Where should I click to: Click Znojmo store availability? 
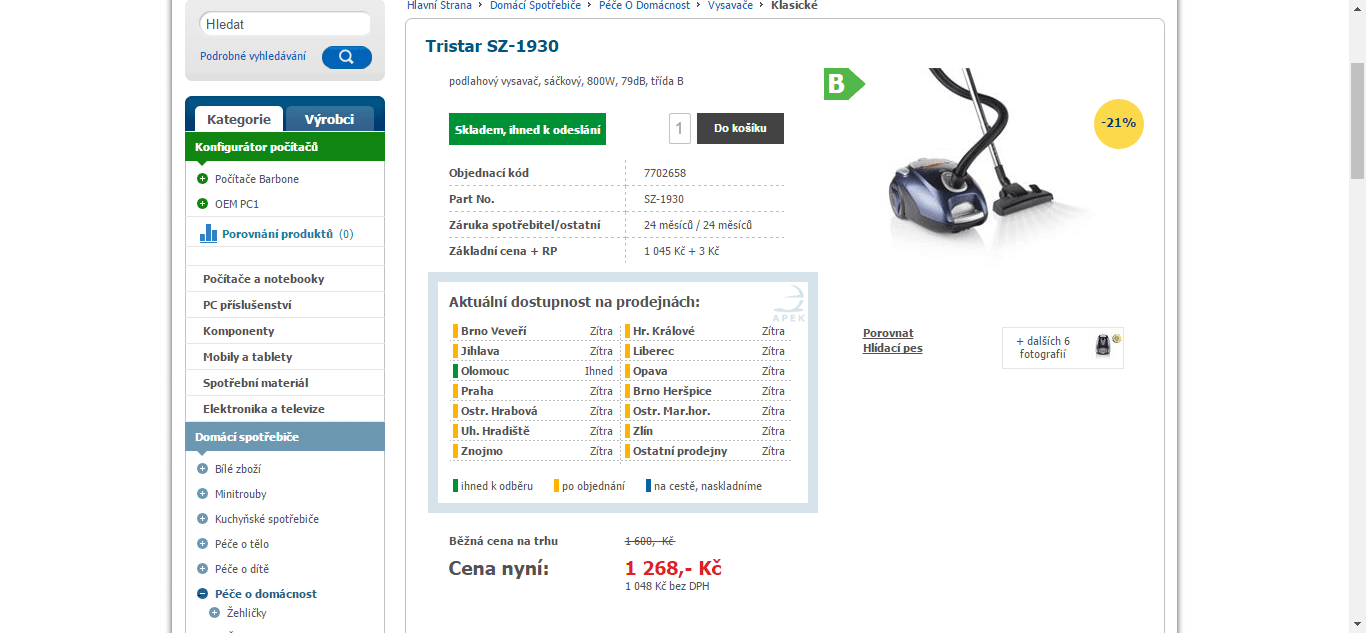[x=533, y=451]
